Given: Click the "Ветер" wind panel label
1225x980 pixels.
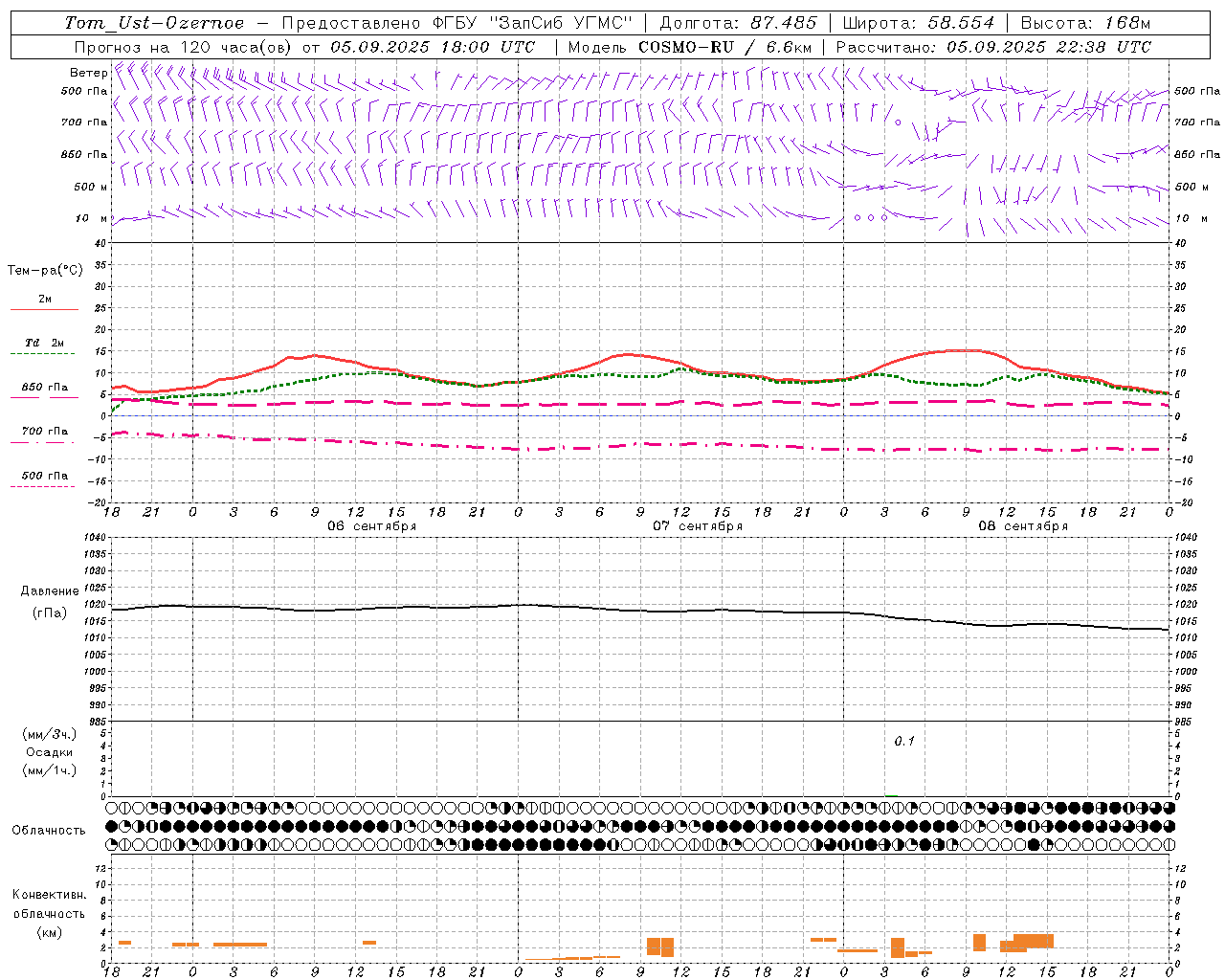Looking at the screenshot, I should pos(89,73).
